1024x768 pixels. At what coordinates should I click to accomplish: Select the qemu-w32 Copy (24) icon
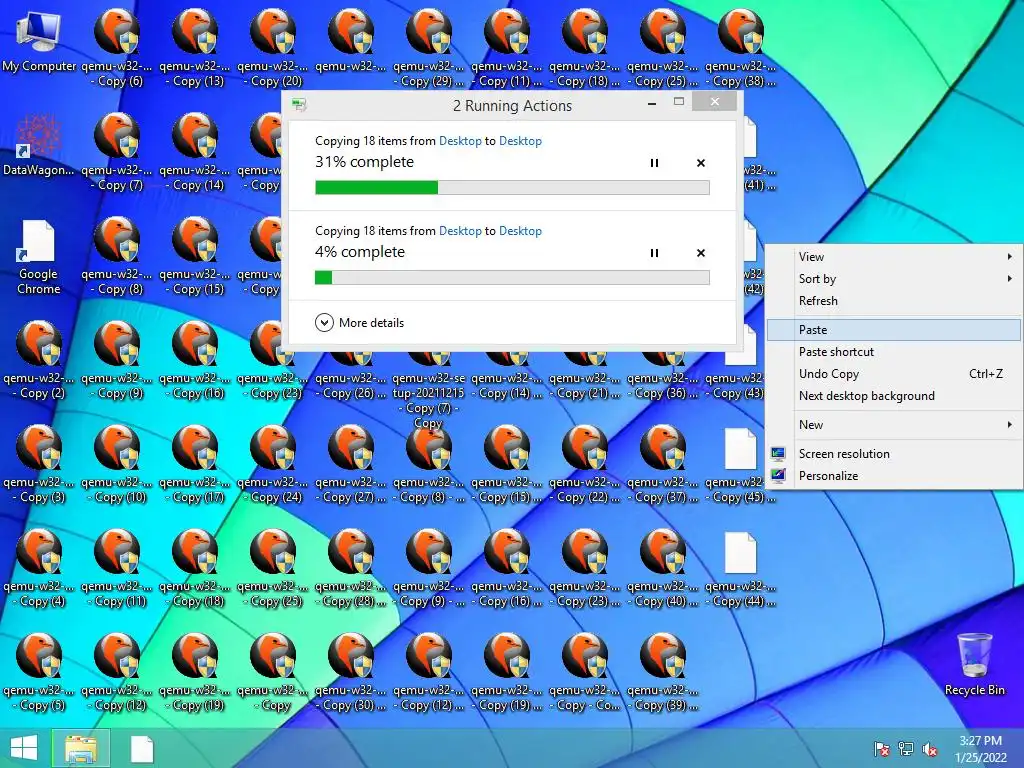(x=272, y=465)
